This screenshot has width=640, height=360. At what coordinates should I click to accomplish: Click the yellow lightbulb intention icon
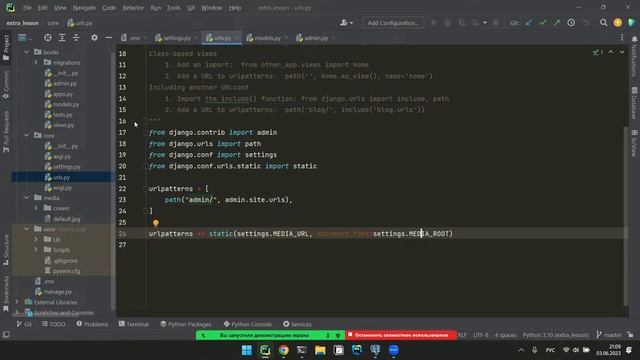click(x=156, y=223)
